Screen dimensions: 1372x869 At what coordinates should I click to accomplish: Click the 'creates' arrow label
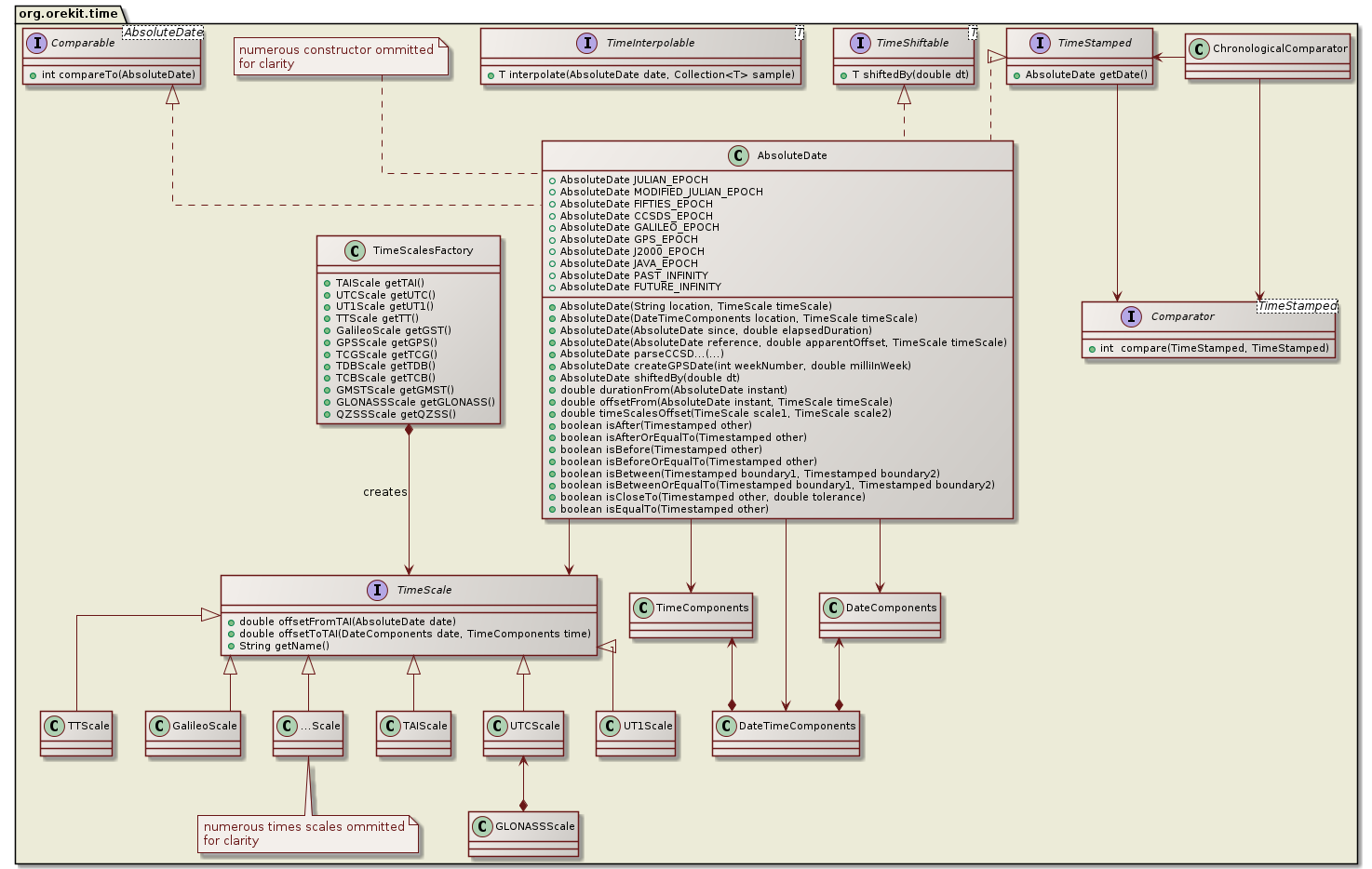click(385, 492)
